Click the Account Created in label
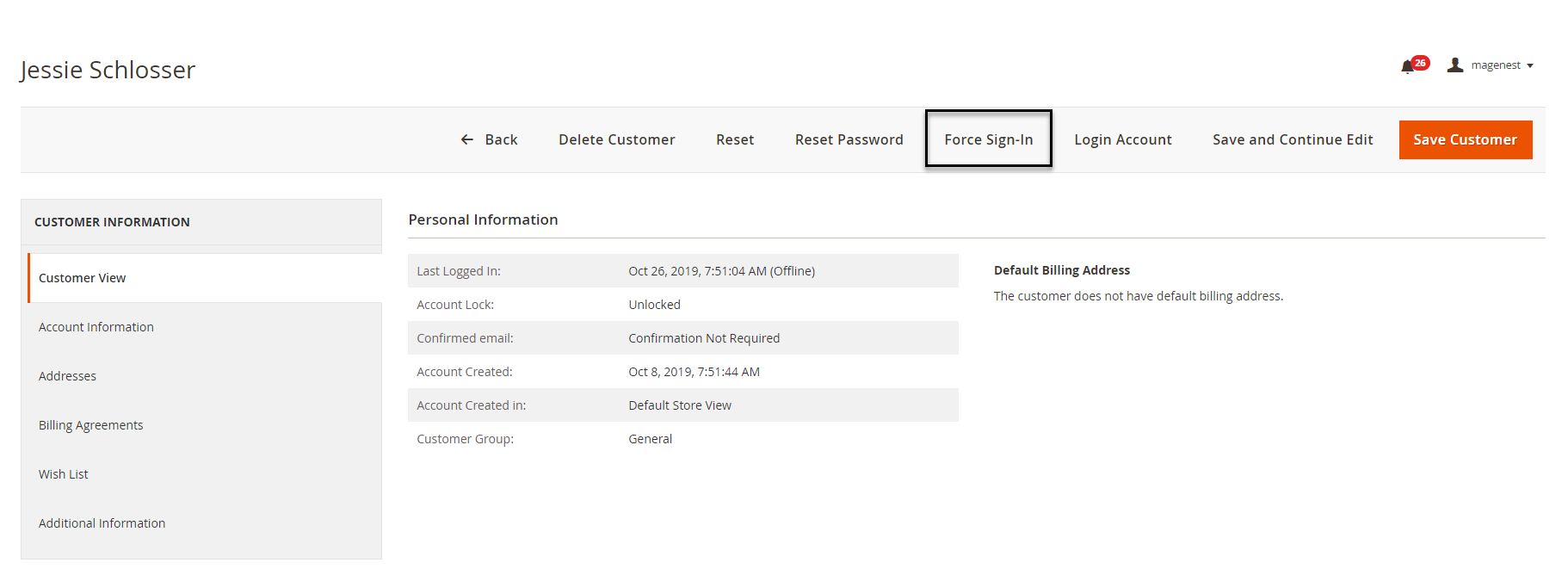This screenshot has height=581, width=1568. (x=471, y=405)
